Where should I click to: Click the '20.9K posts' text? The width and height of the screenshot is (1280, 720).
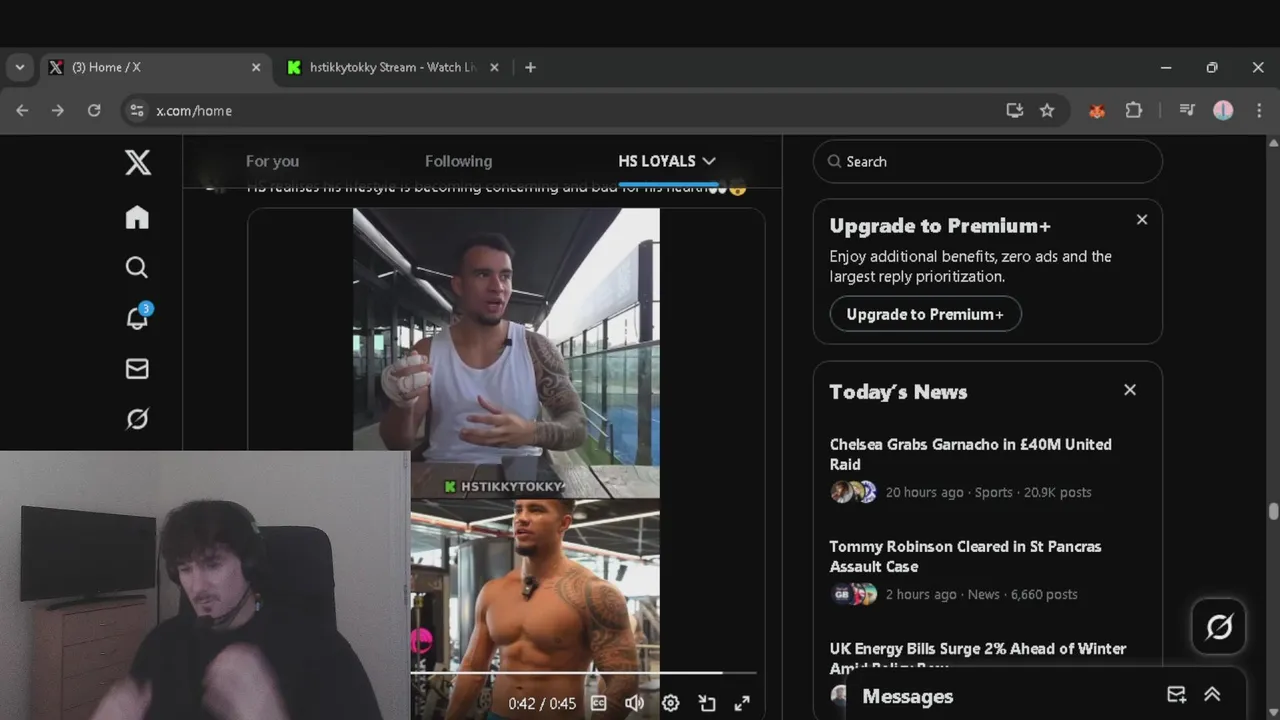(1058, 492)
